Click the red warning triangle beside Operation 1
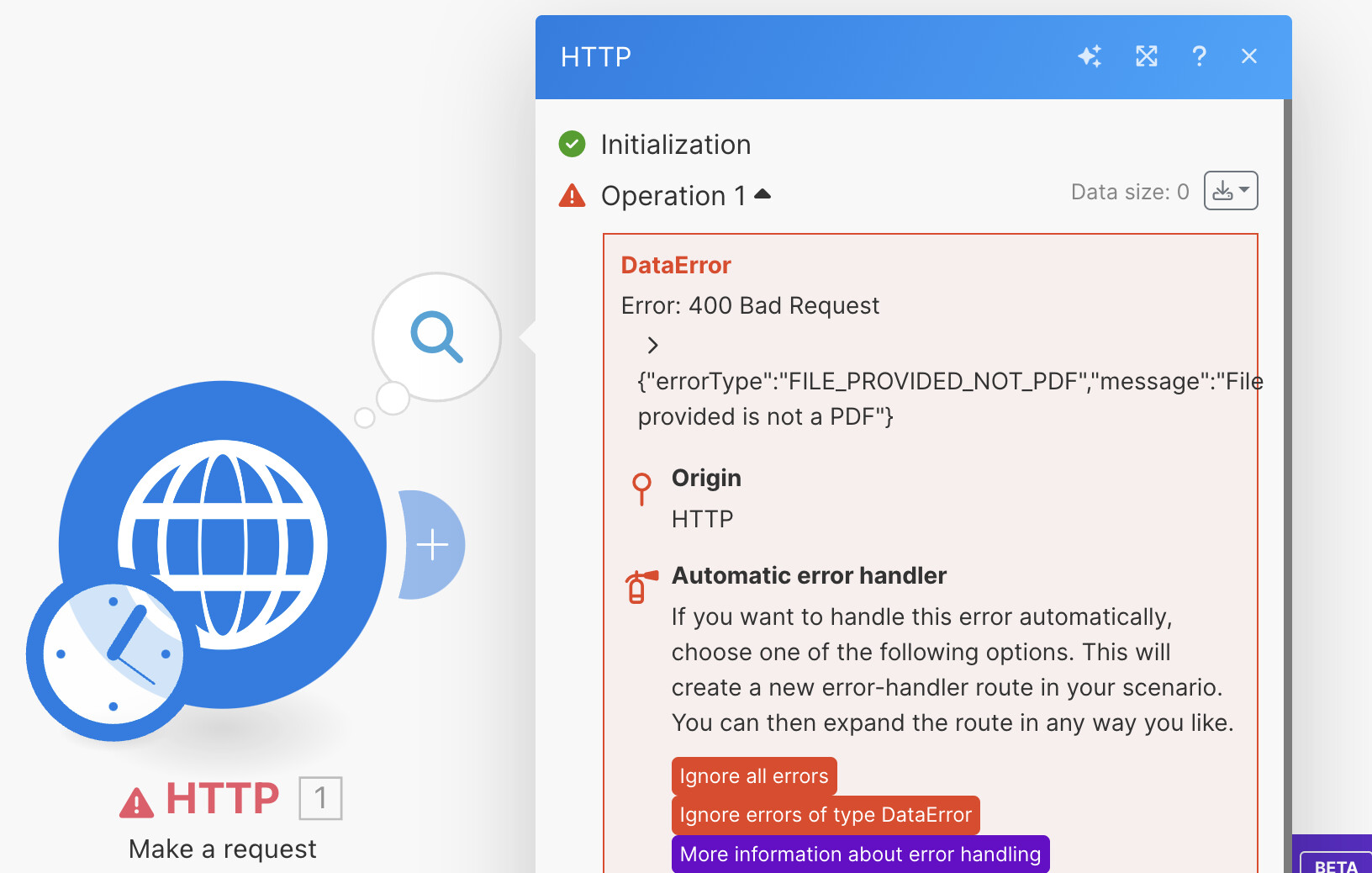The height and width of the screenshot is (873, 1372). tap(572, 195)
